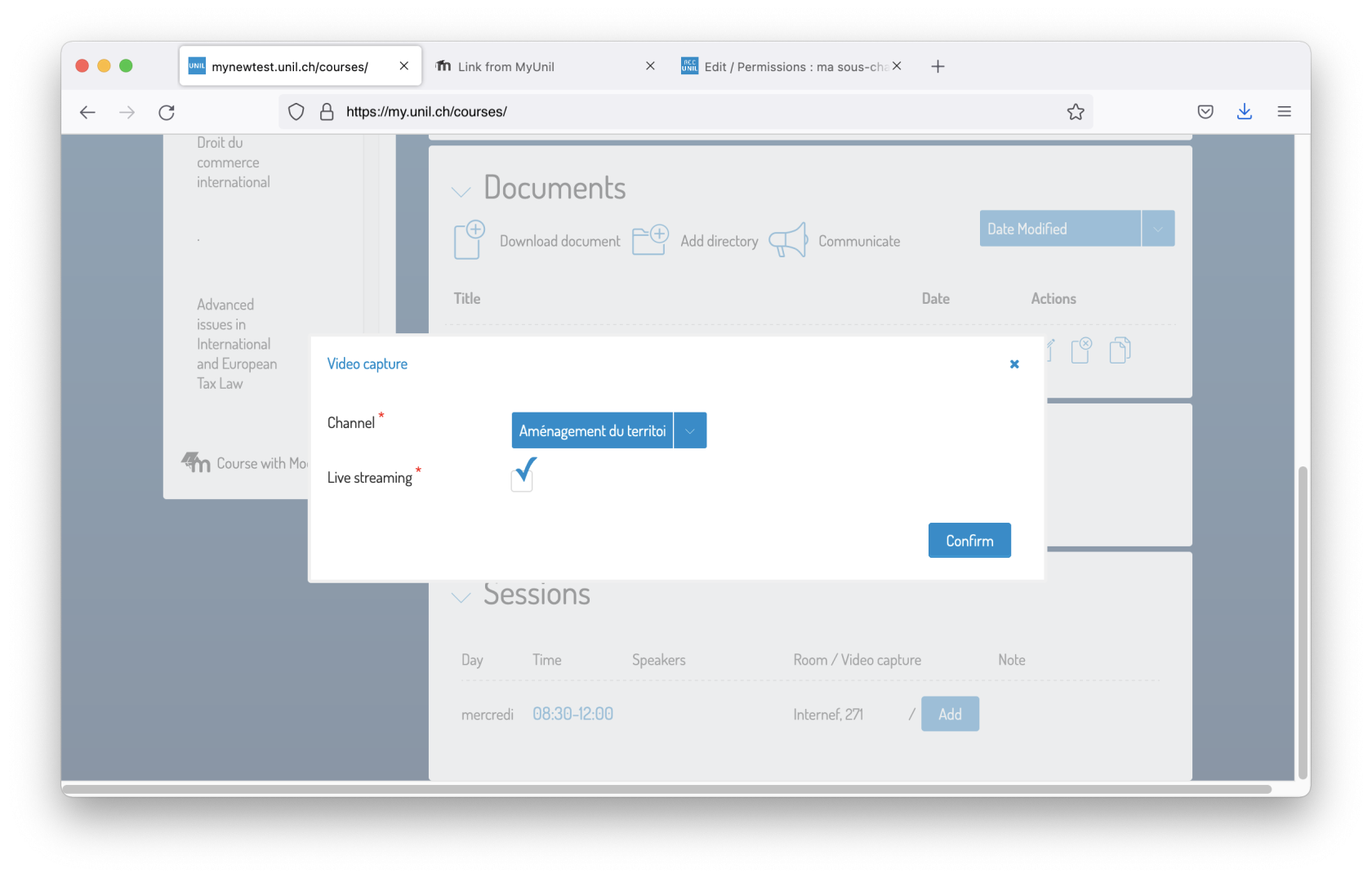Click the copy document icon in Actions

pyautogui.click(x=1120, y=350)
